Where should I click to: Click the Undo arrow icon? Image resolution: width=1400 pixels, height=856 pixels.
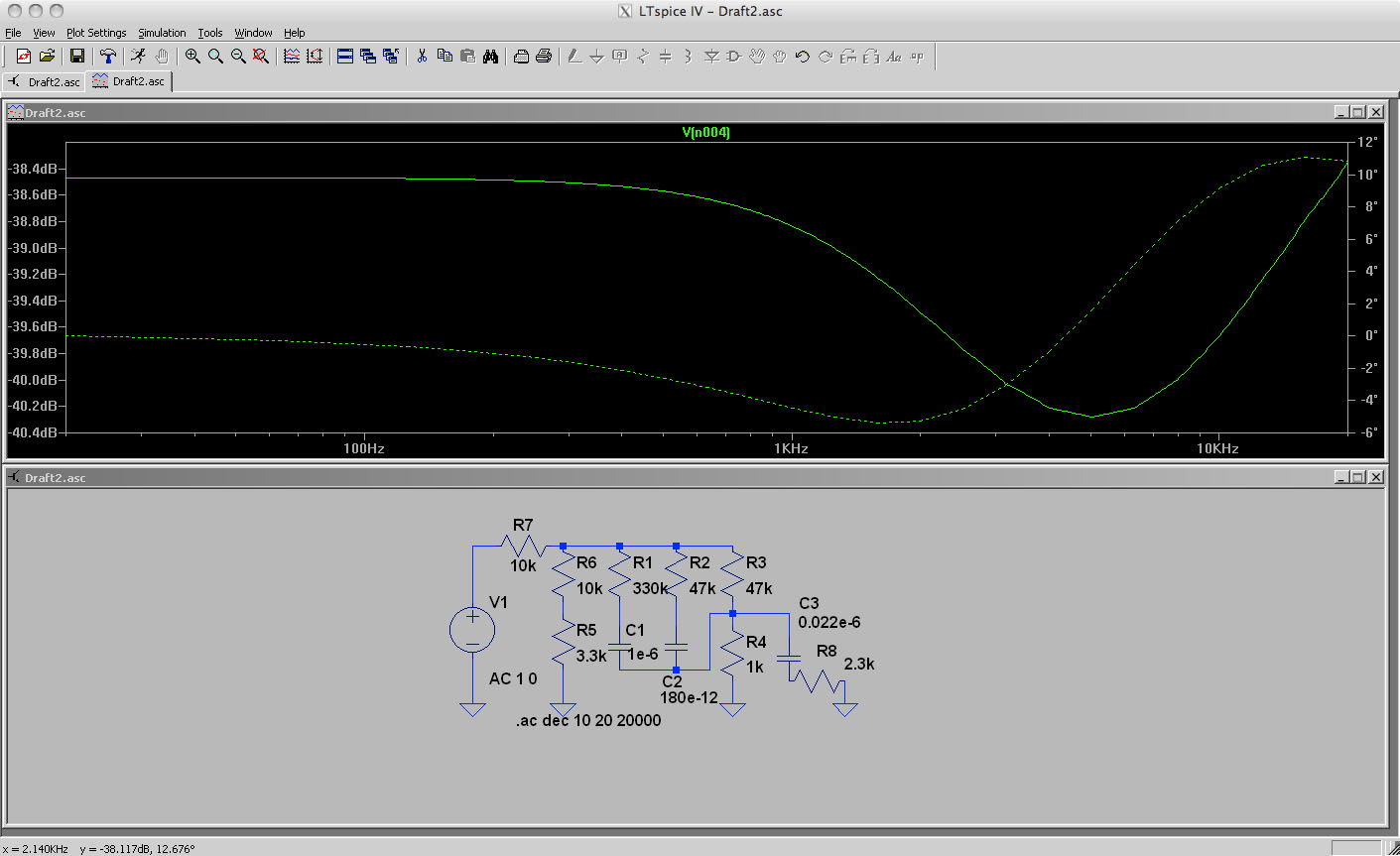point(803,57)
